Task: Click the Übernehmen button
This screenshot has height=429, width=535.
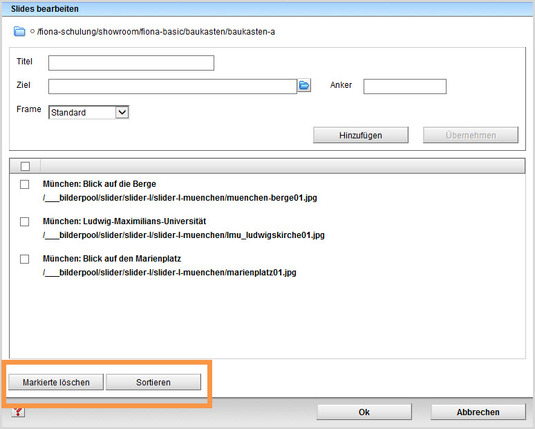Action: [471, 135]
